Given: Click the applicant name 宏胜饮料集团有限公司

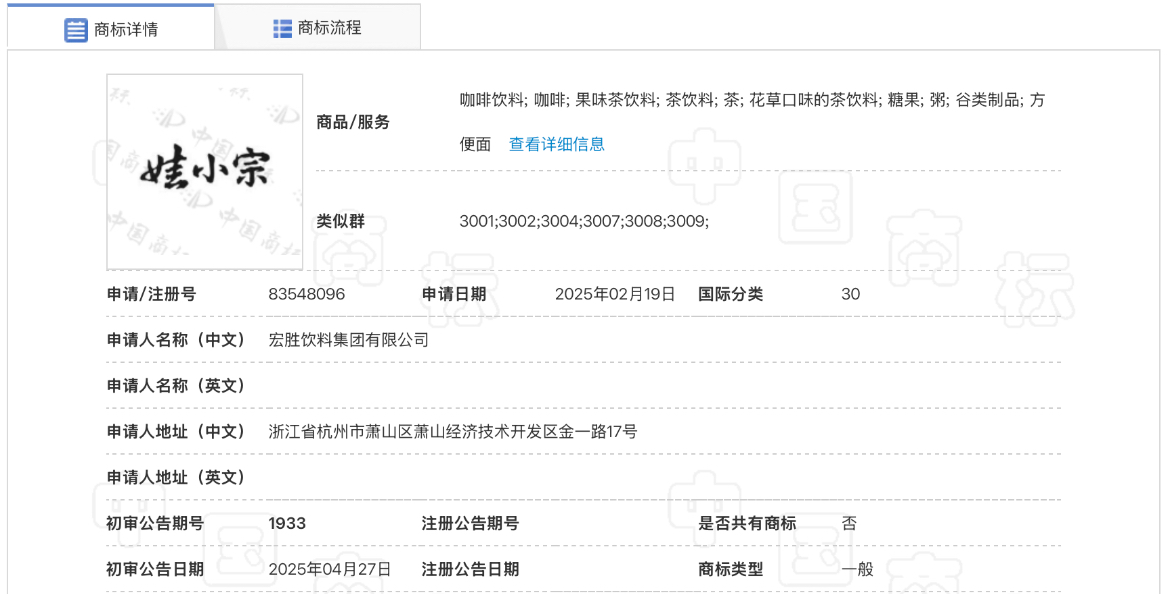Looking at the screenshot, I should [348, 340].
